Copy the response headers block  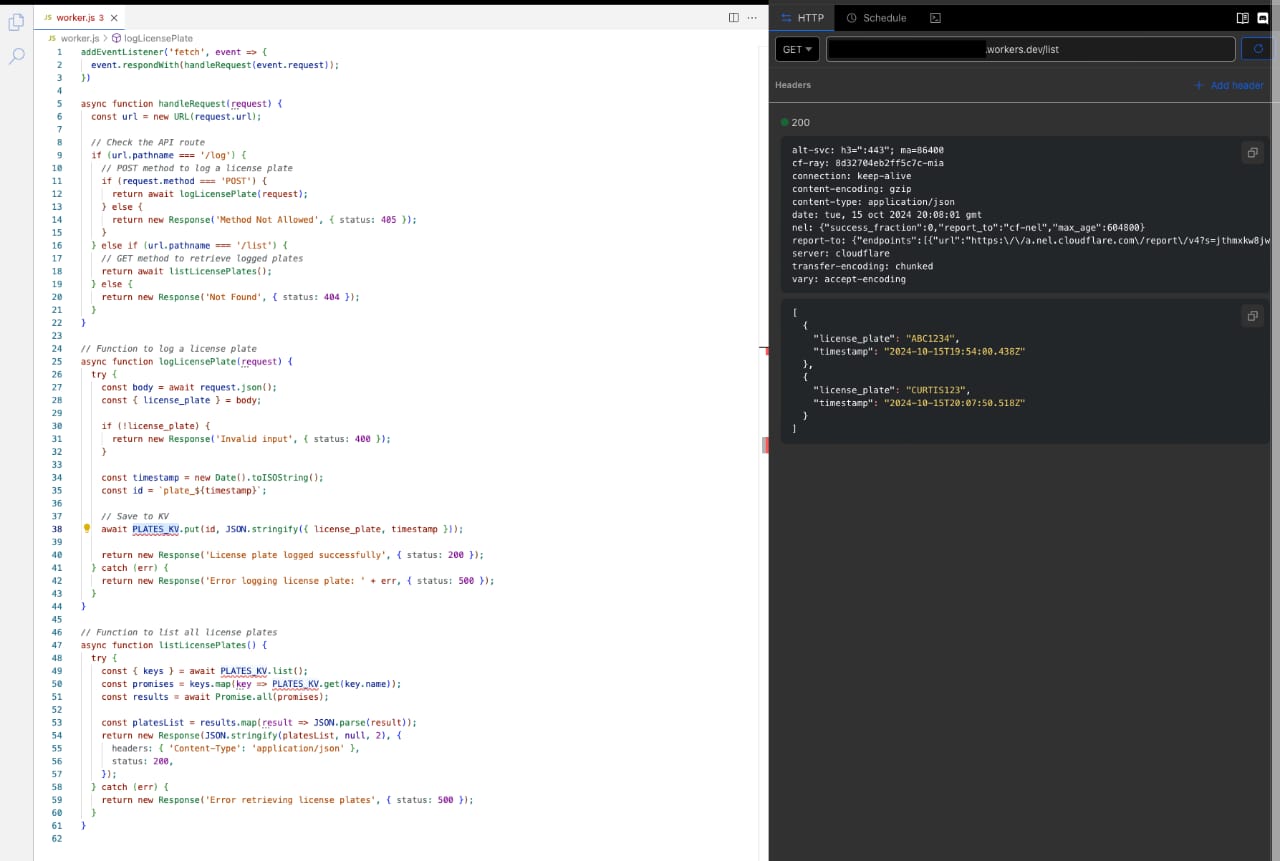[1252, 153]
